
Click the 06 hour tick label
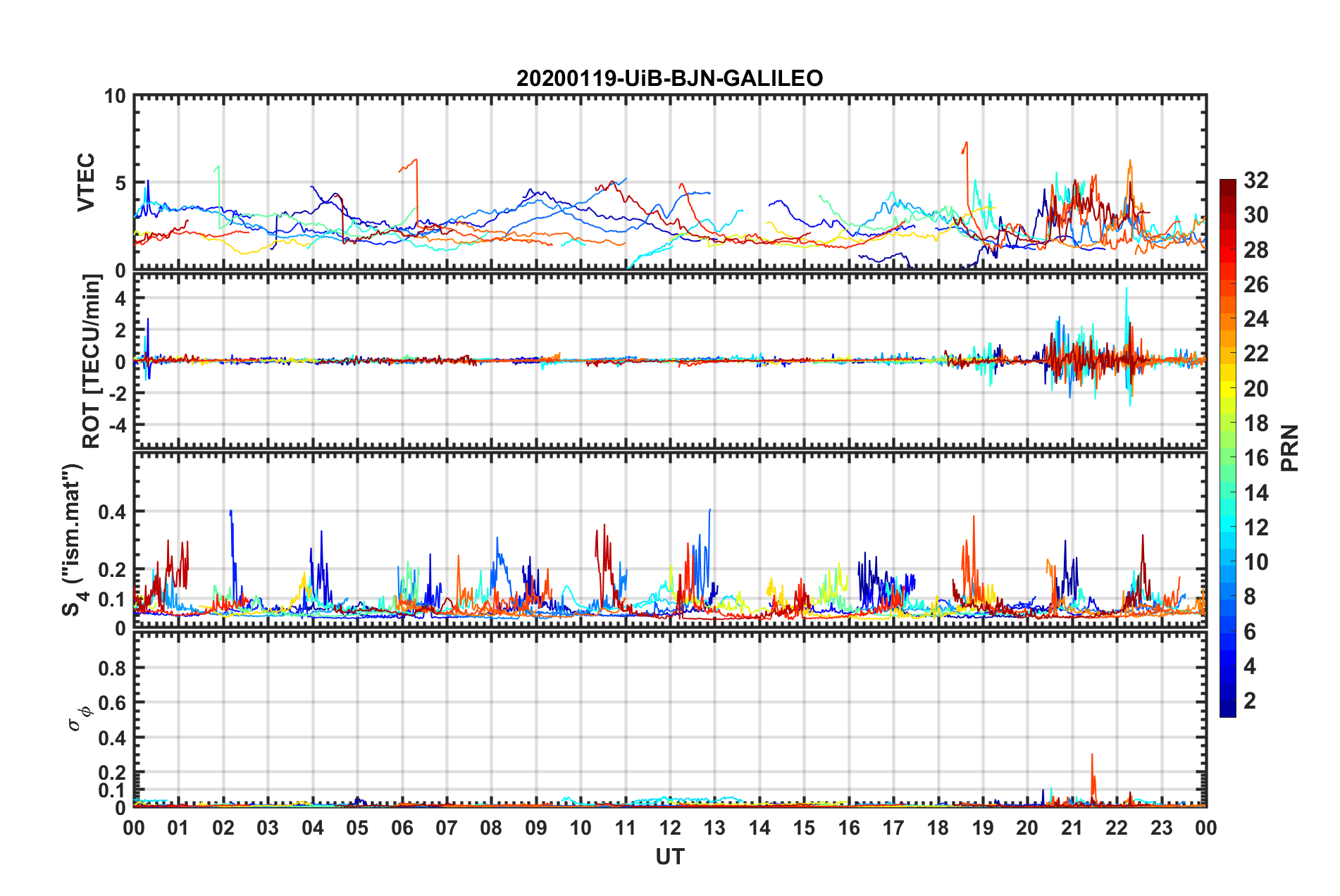coord(402,828)
